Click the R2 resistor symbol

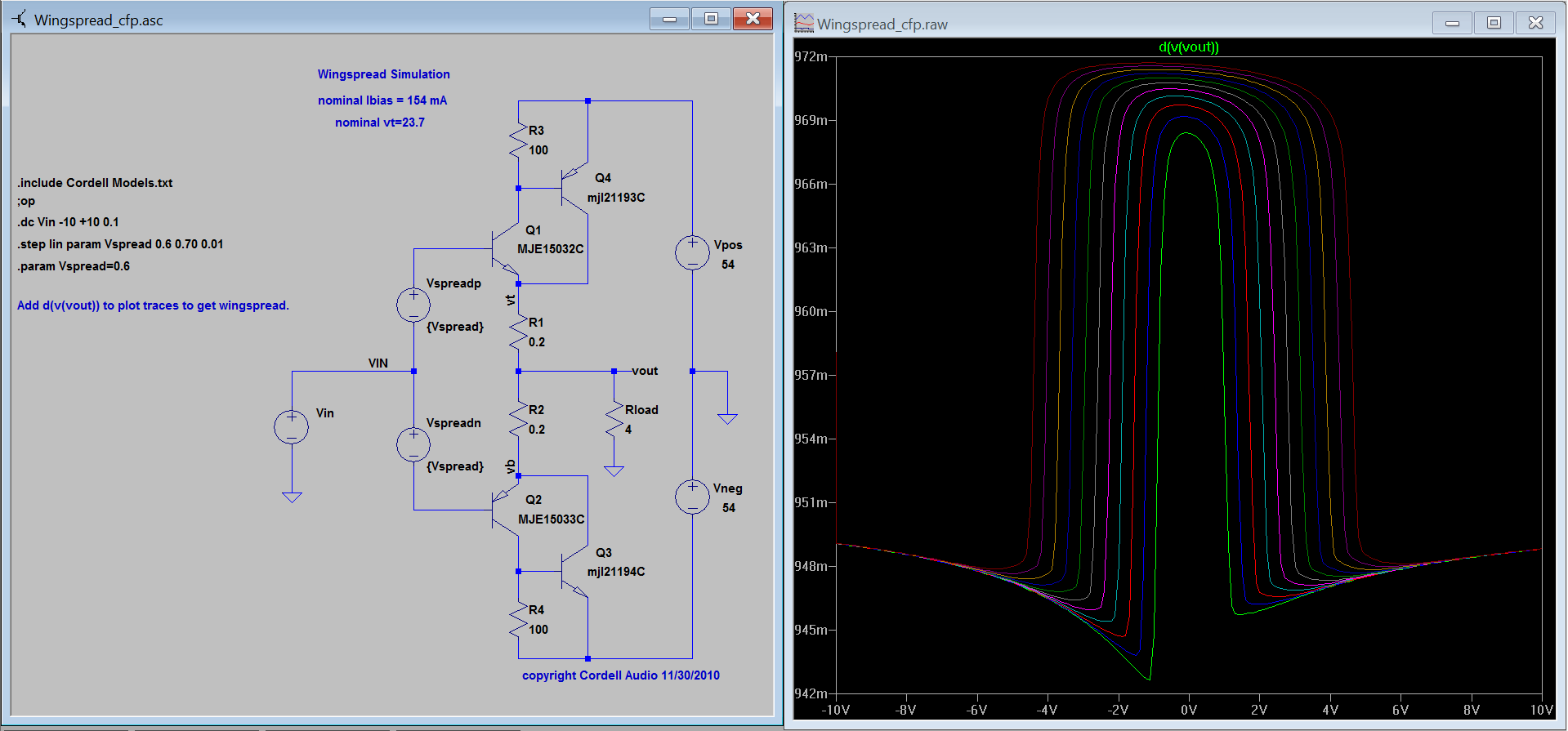(518, 420)
